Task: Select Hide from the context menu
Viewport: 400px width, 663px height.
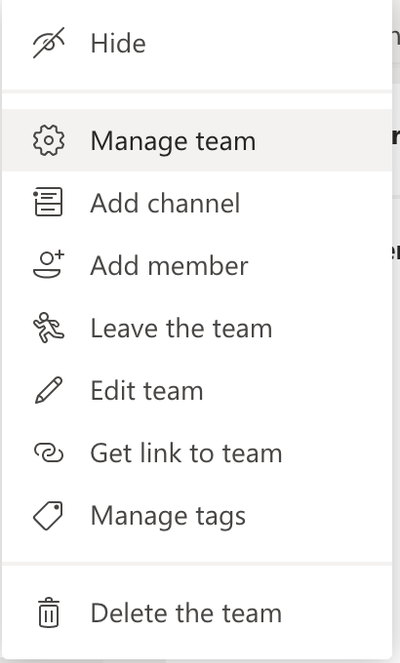Action: 197,43
